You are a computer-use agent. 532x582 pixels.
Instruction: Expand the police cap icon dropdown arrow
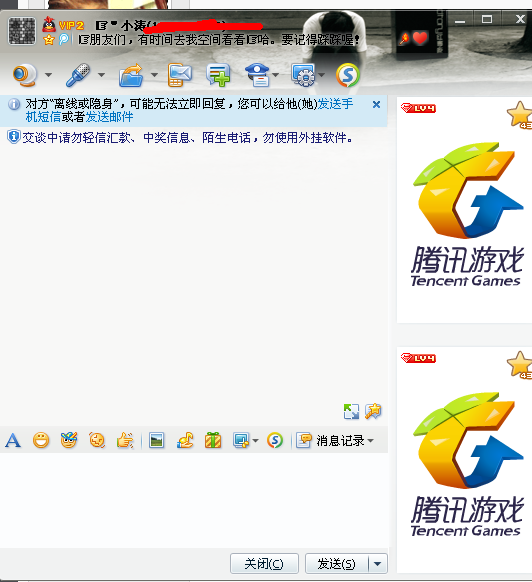pyautogui.click(x=275, y=75)
